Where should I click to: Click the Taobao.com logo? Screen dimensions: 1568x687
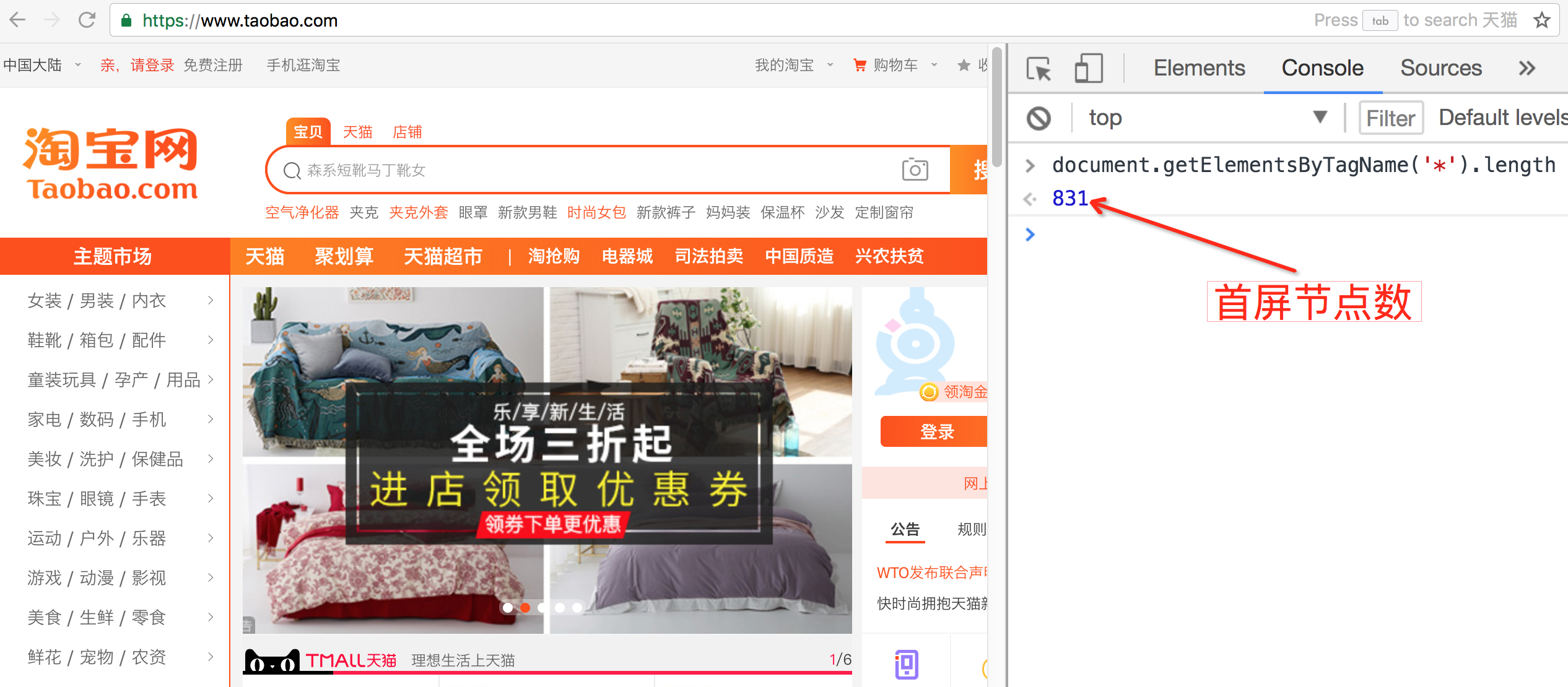pos(111,163)
